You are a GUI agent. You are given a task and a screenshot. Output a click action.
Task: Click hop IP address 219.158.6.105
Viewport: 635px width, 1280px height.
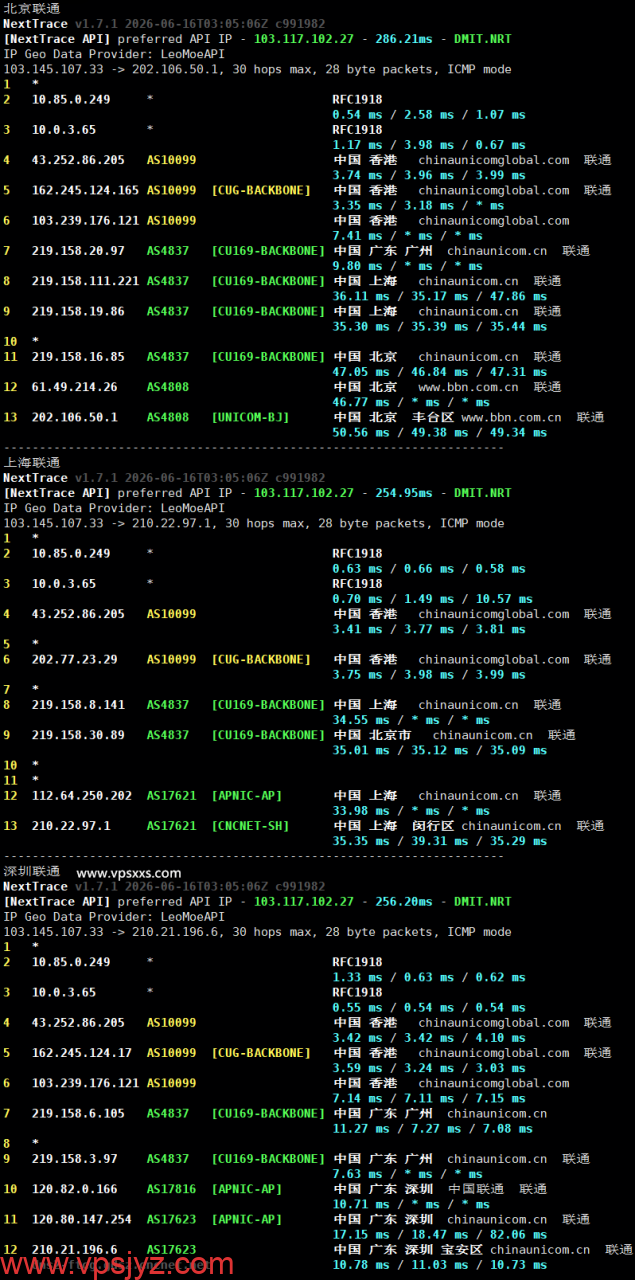(78, 1114)
